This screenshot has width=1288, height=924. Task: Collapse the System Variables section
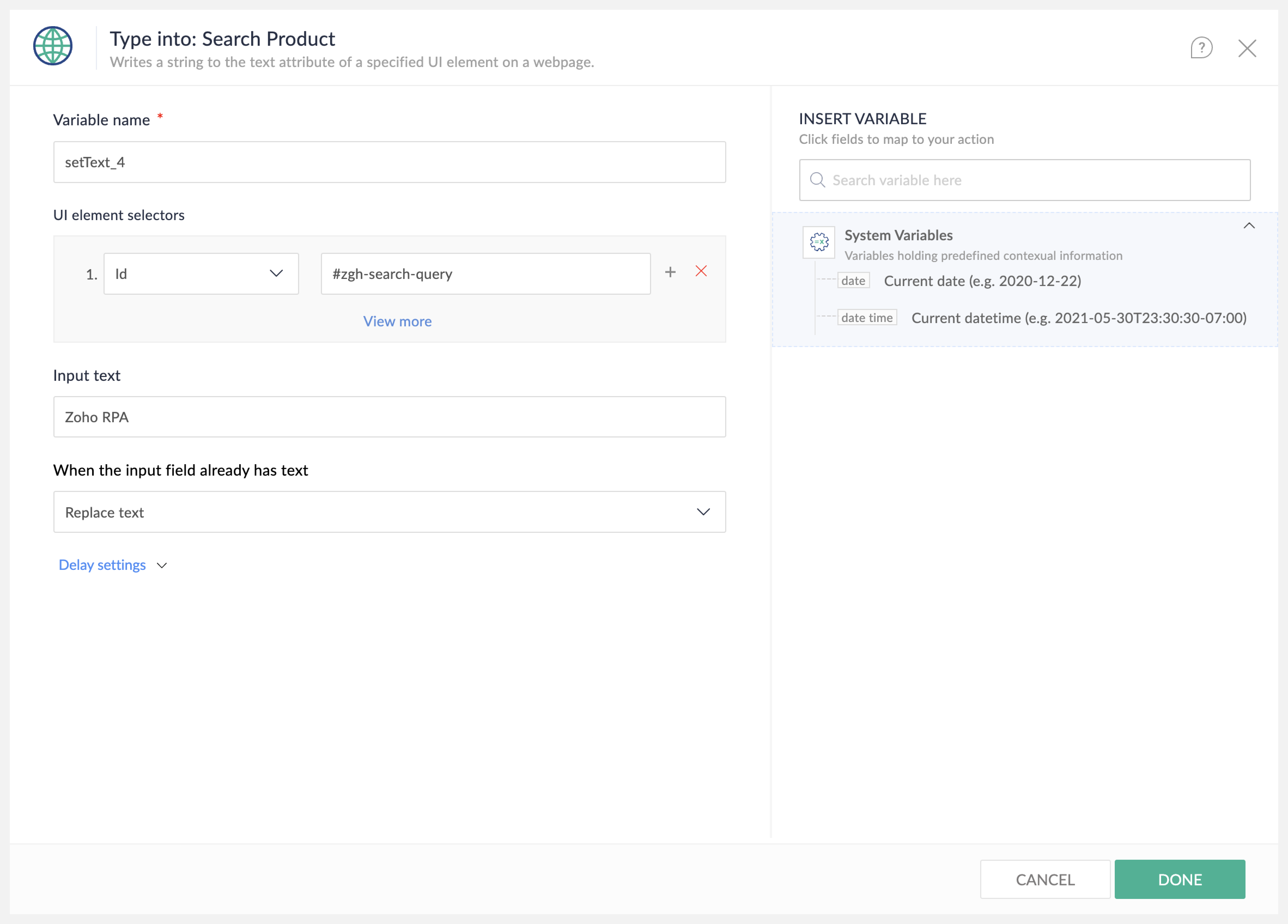tap(1249, 226)
